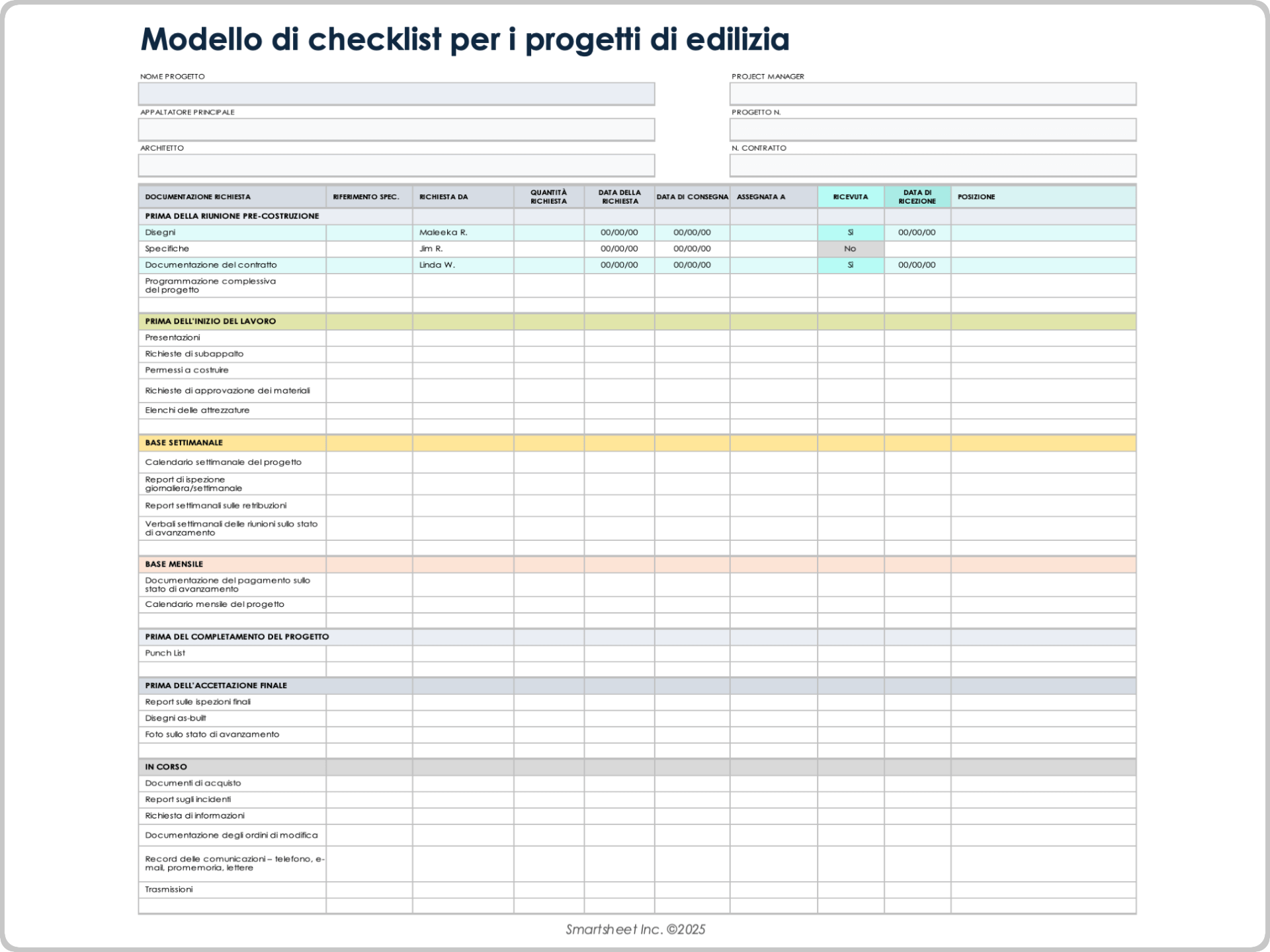Click the Nome Progetto input field

pos(396,94)
